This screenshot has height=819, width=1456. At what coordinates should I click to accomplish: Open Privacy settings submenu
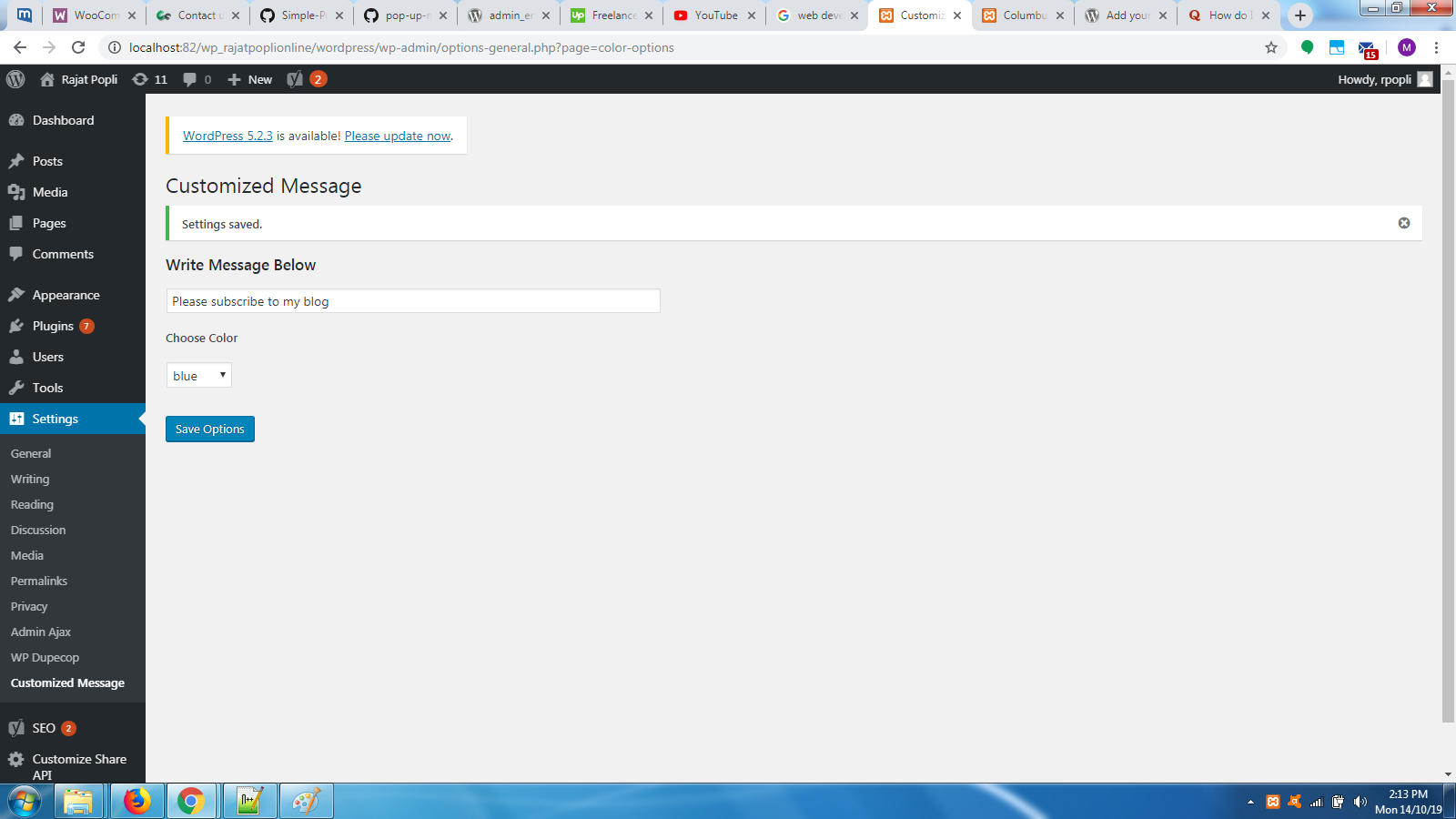tap(29, 606)
